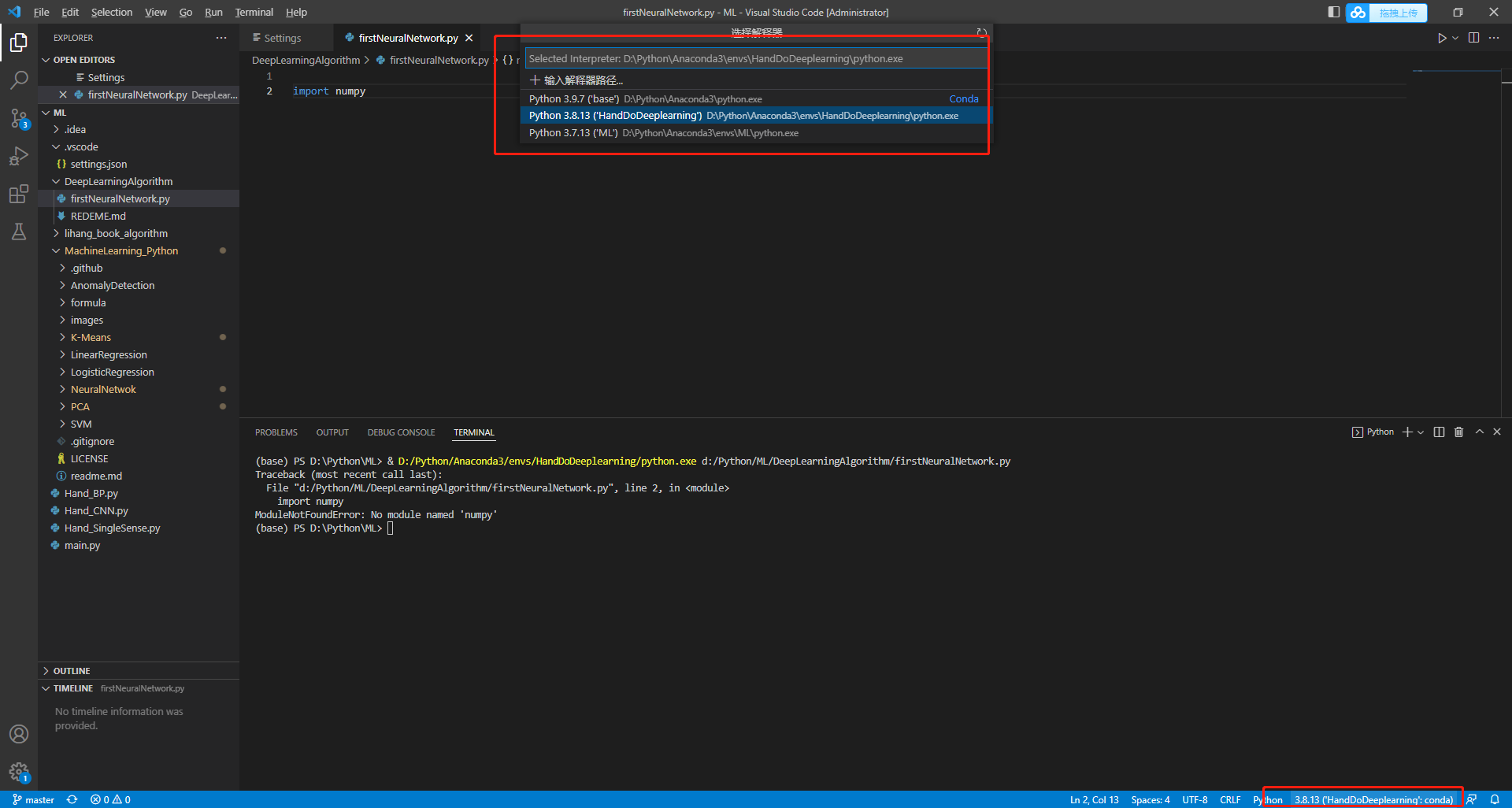Switch to the OUTPUT panel tab
Image resolution: width=1512 pixels, height=808 pixels.
[x=332, y=432]
